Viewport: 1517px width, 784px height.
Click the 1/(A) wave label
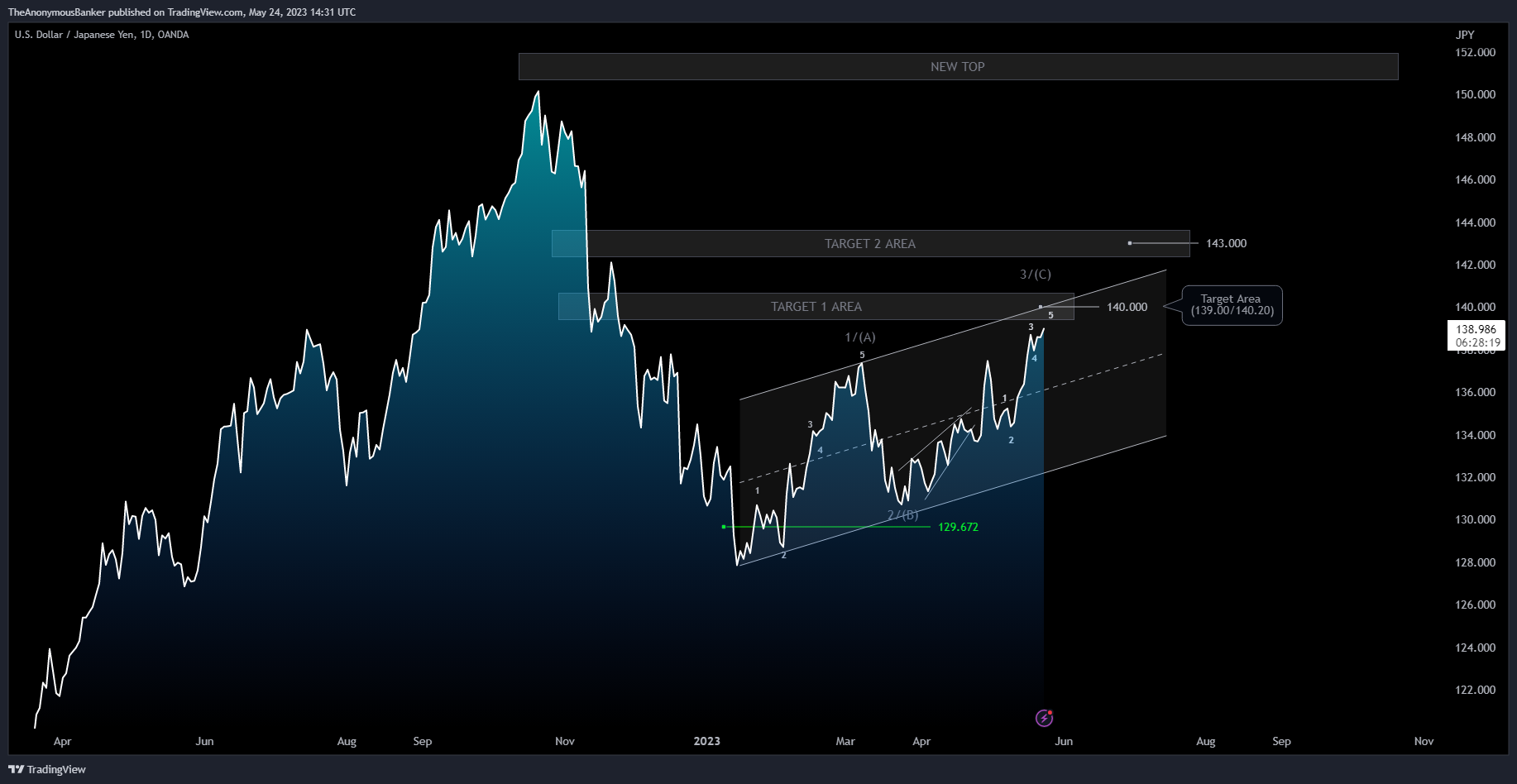click(860, 337)
